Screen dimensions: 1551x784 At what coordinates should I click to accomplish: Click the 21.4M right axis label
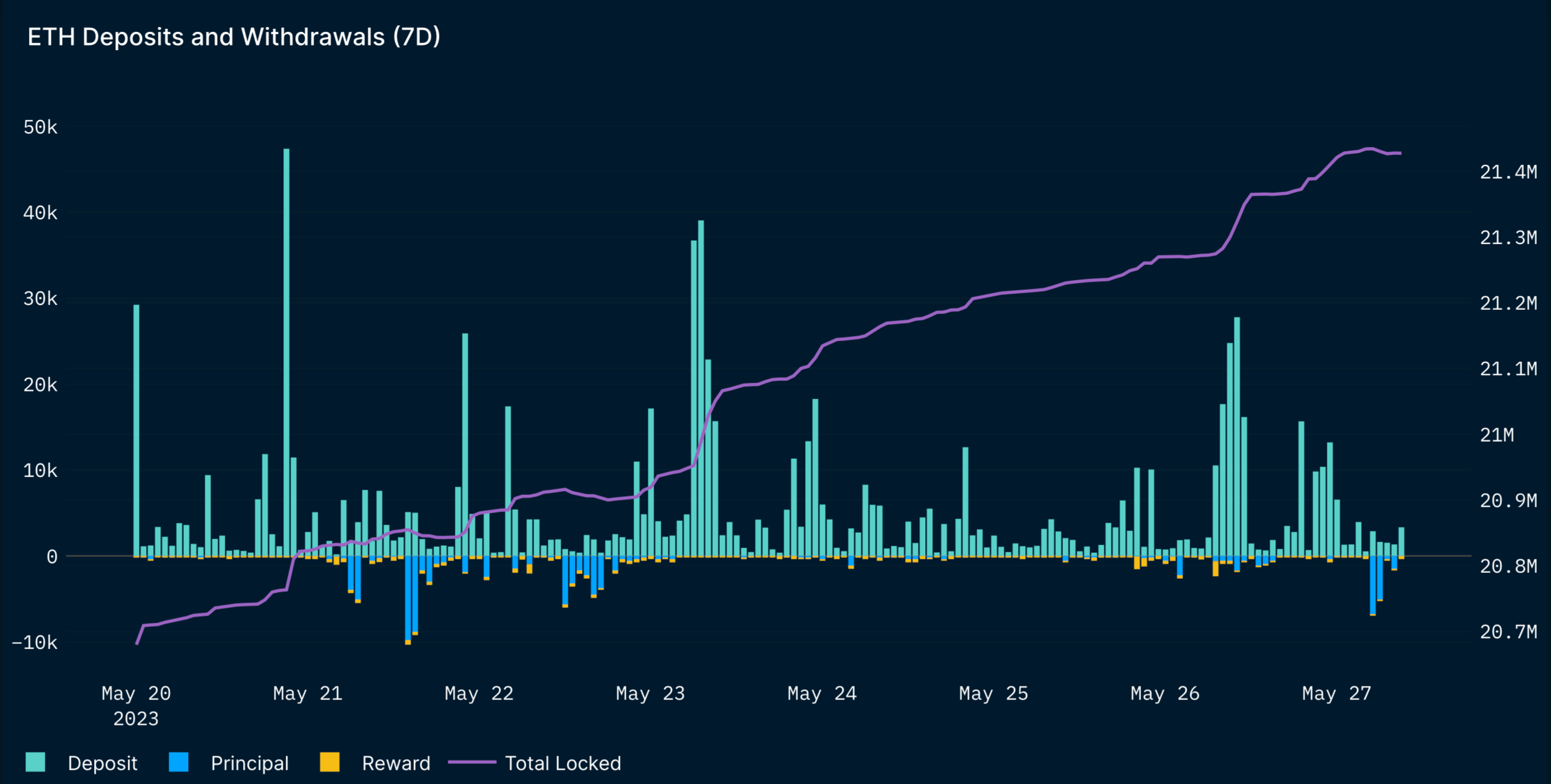[1508, 172]
